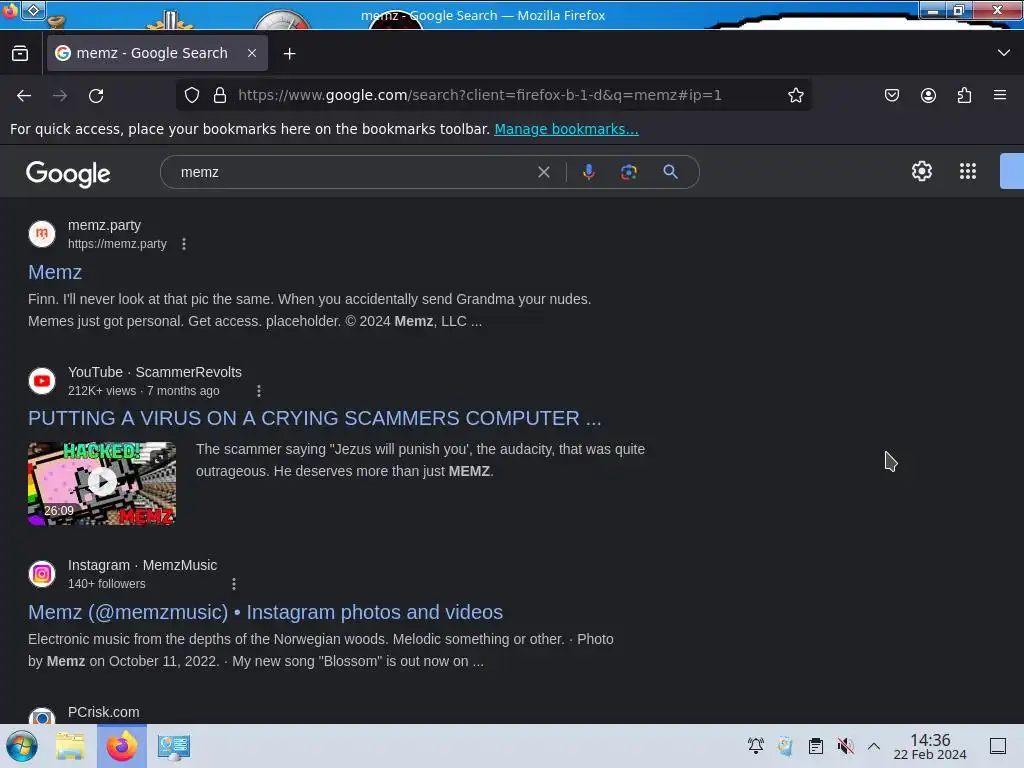Open the Start menu orb
The height and width of the screenshot is (768, 1024).
(22, 746)
